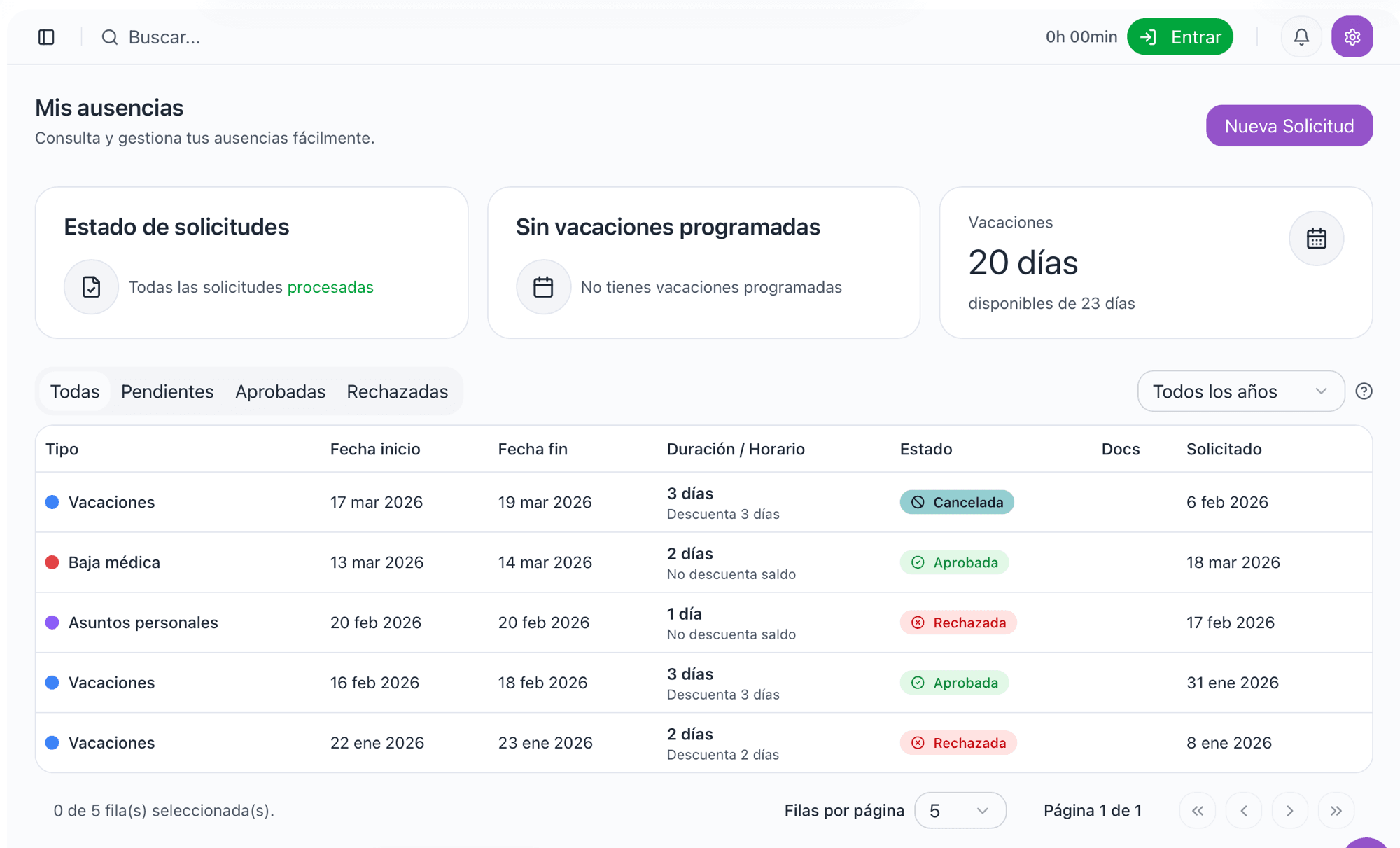Viewport: 1400px width, 848px height.
Task: Click the Buscar search field
Action: [164, 37]
